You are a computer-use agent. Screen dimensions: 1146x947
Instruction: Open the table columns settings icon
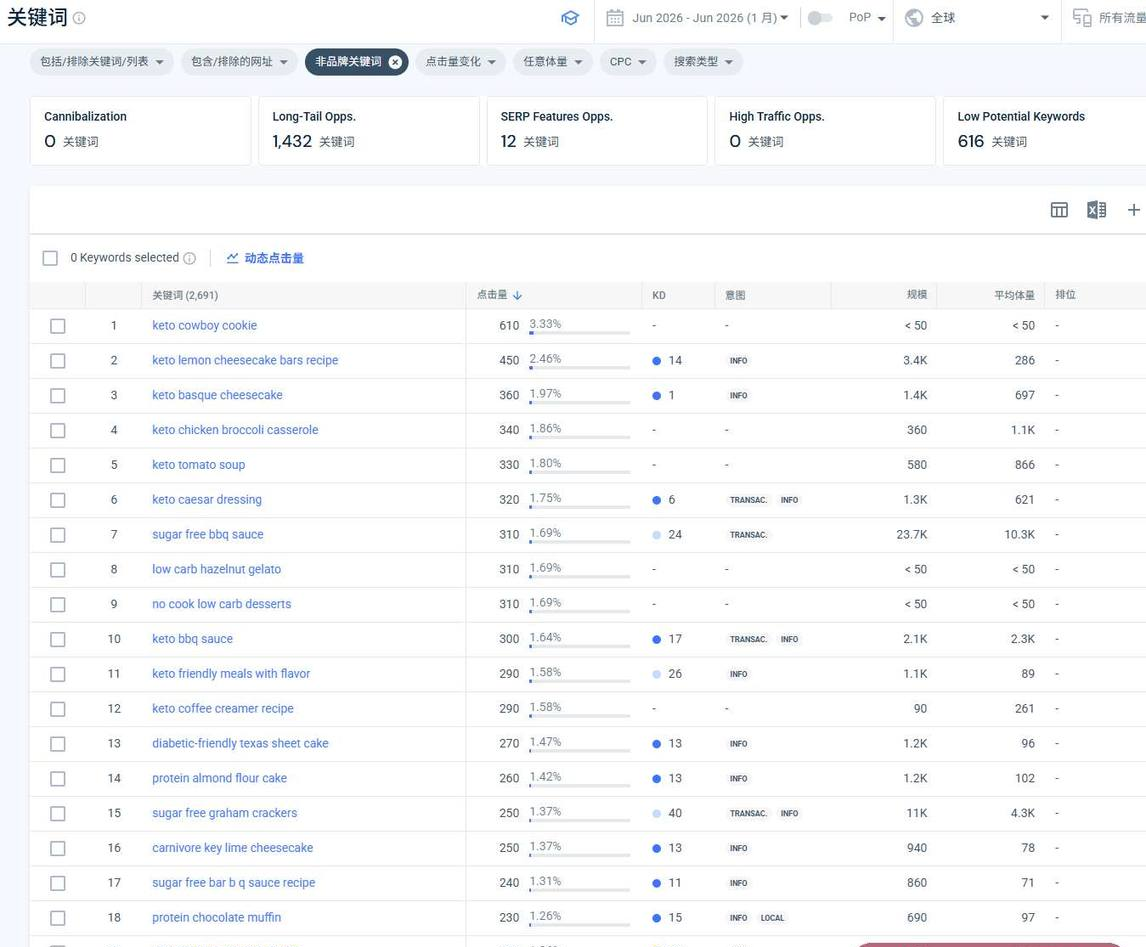click(1059, 210)
